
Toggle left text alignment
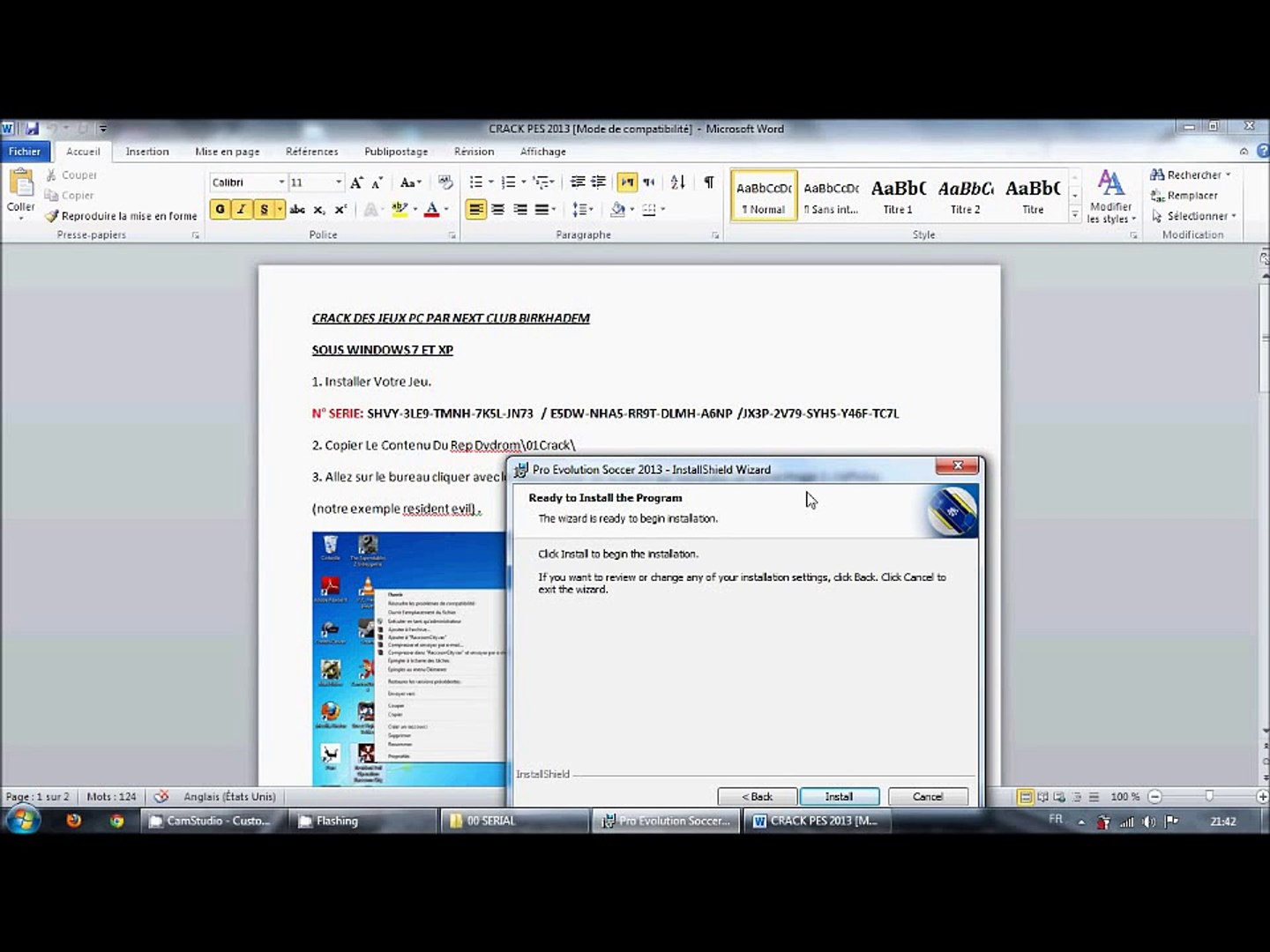[476, 209]
